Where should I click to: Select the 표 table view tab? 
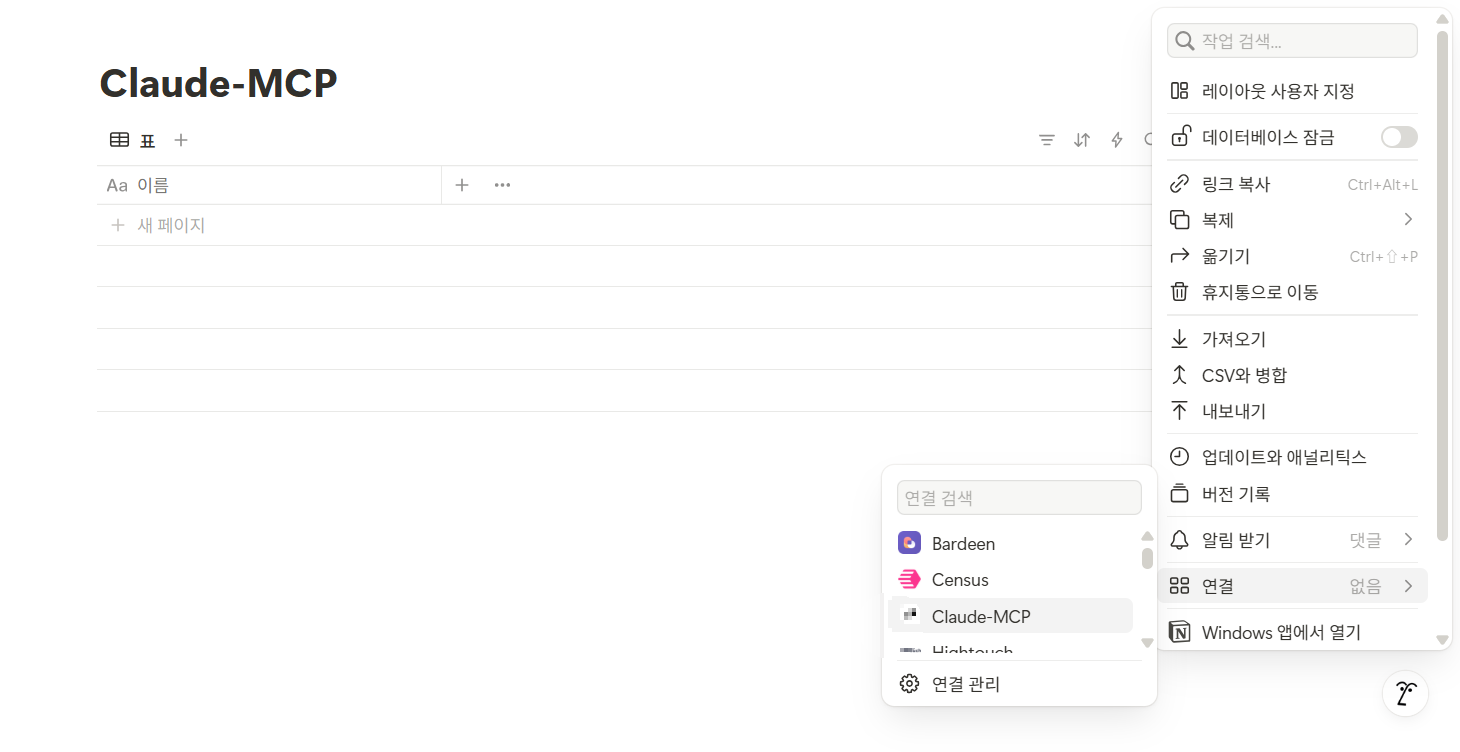click(x=133, y=140)
